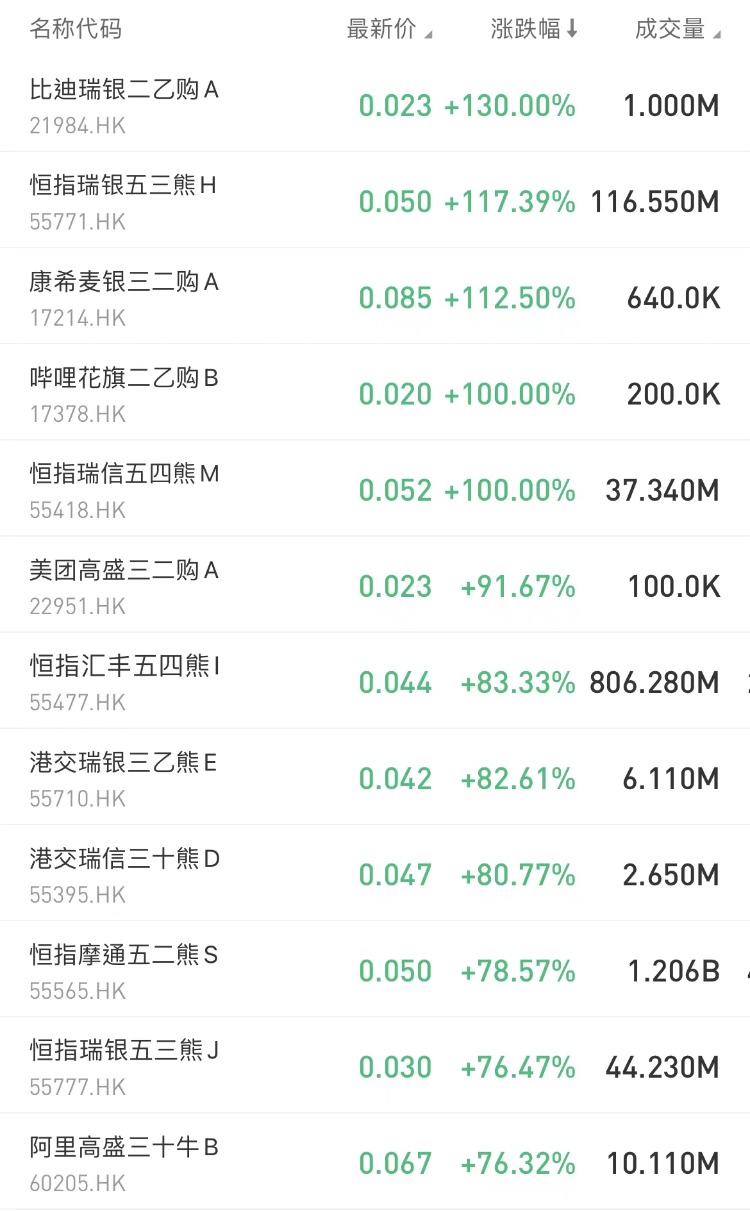The image size is (750, 1211).
Task: Click the 名称代码 column header
Action: [76, 29]
